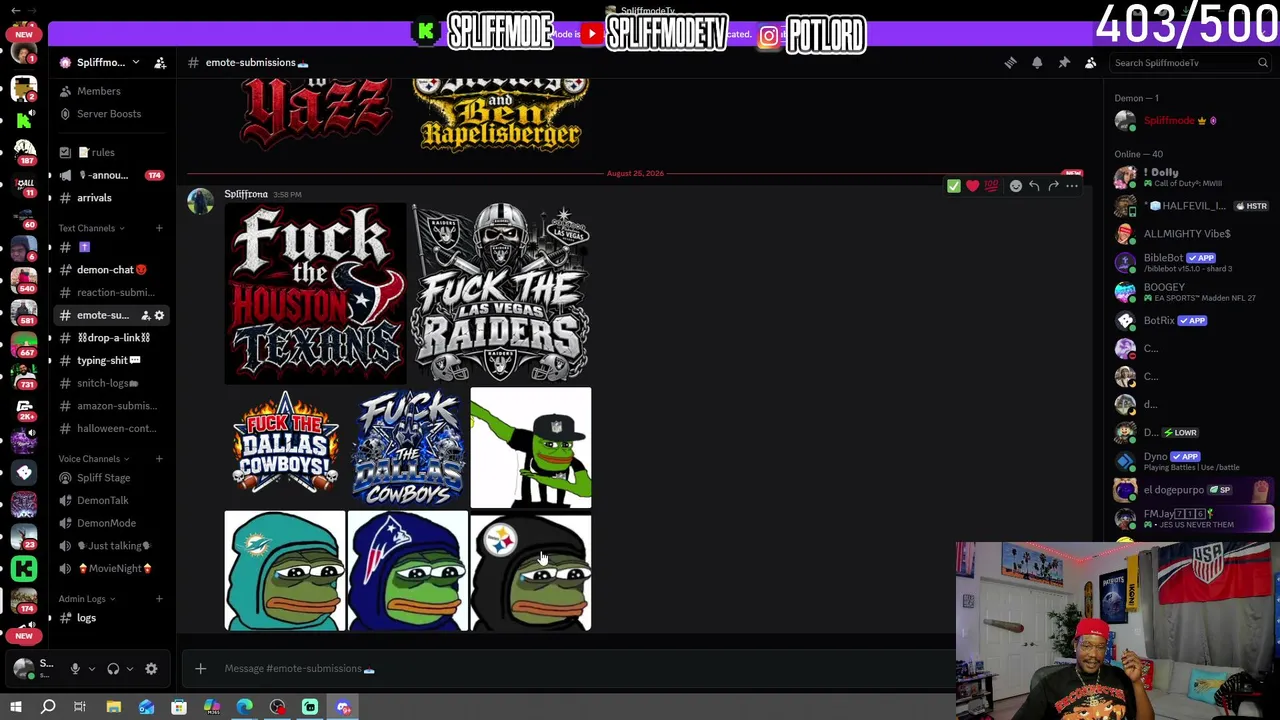The height and width of the screenshot is (720, 1280).
Task: Open the Threads panel icon
Action: click(1010, 63)
